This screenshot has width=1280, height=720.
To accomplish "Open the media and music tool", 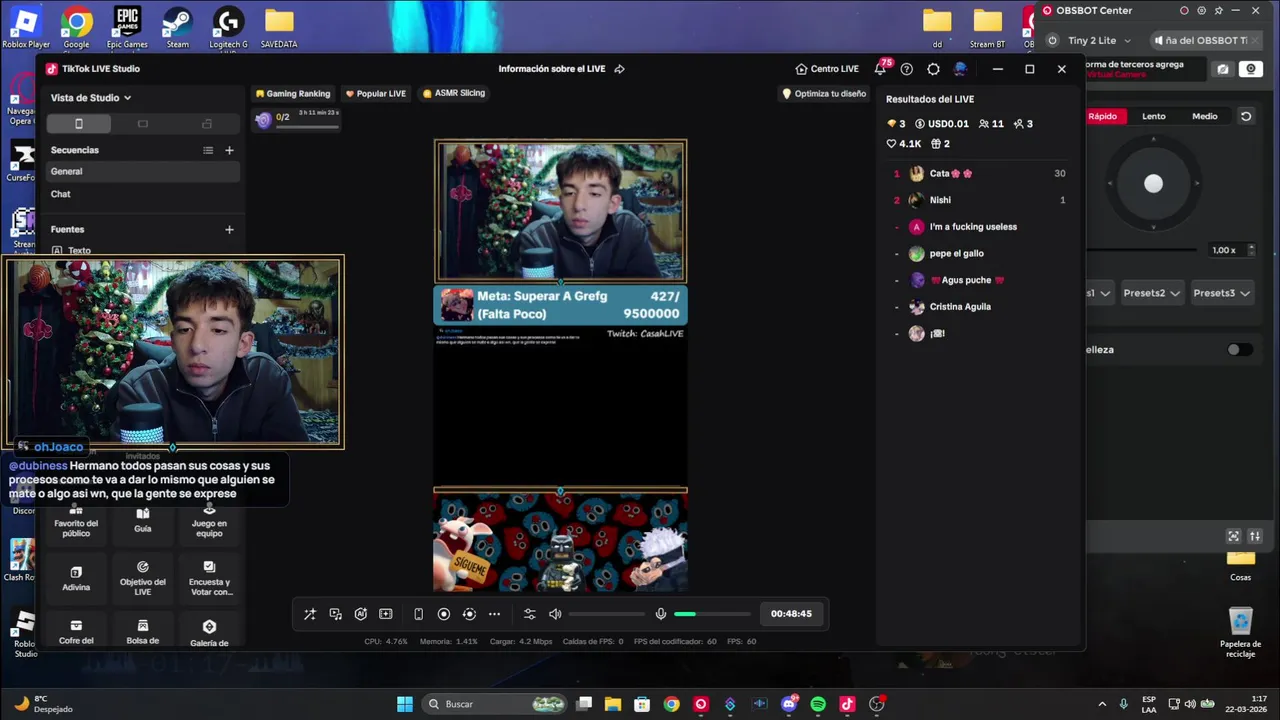I will (336, 614).
